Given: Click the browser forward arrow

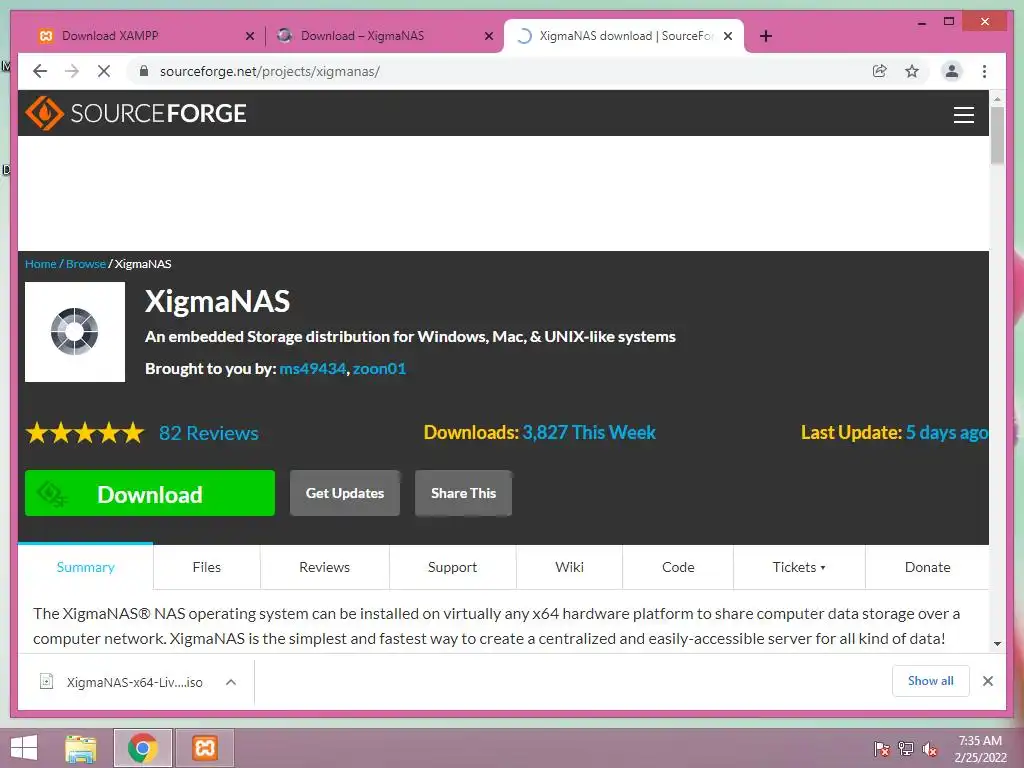Looking at the screenshot, I should point(72,71).
